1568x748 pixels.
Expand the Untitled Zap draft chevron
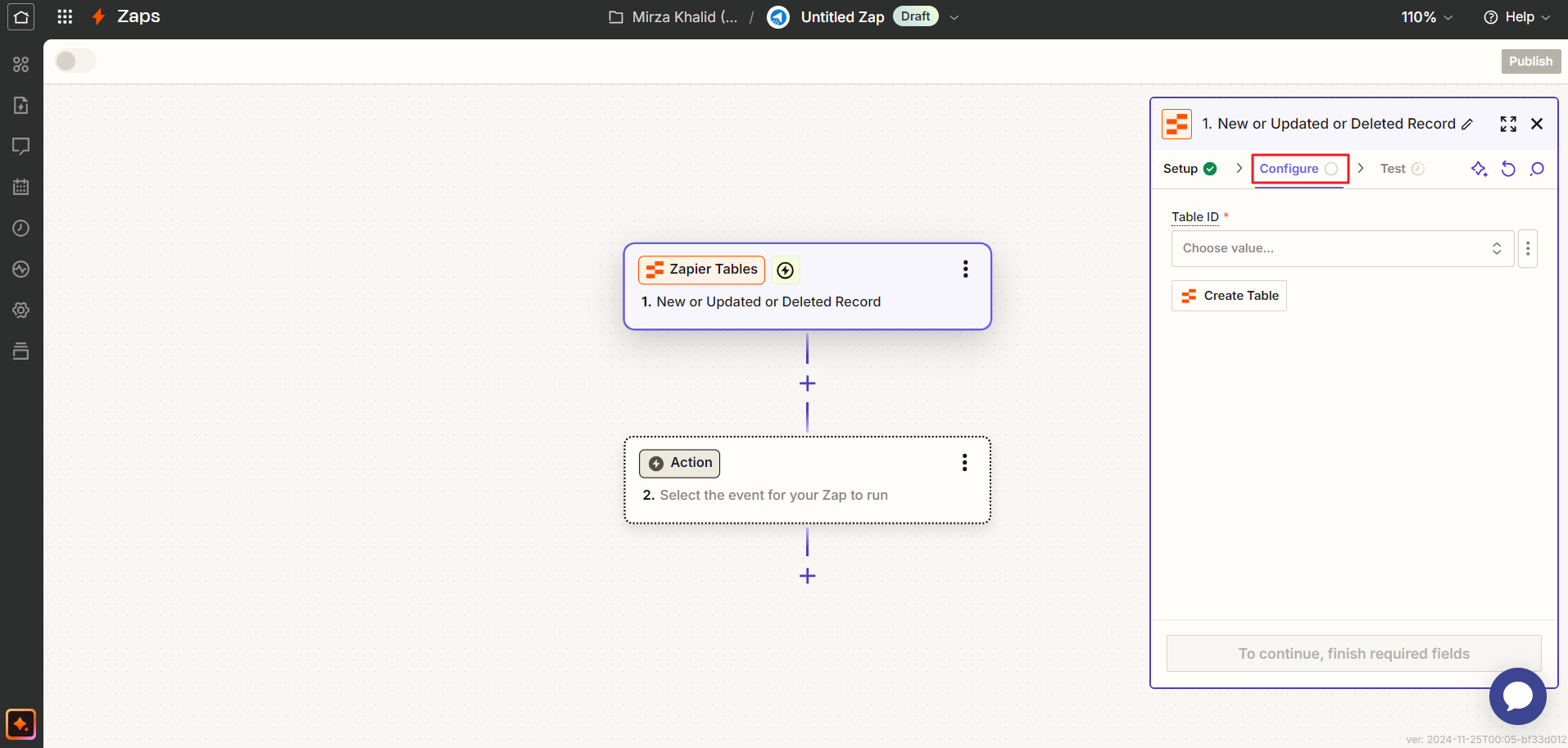point(954,17)
